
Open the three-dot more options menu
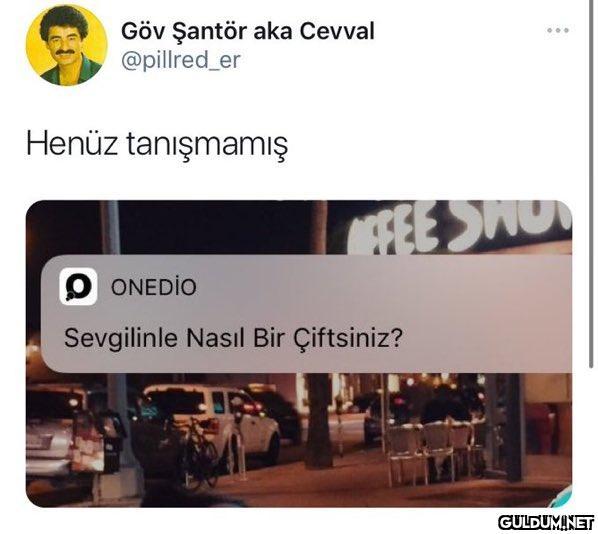(x=558, y=30)
